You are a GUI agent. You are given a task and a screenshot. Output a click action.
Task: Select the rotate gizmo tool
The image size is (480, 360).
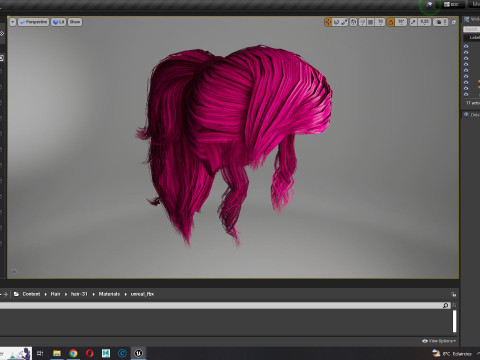click(x=336, y=22)
